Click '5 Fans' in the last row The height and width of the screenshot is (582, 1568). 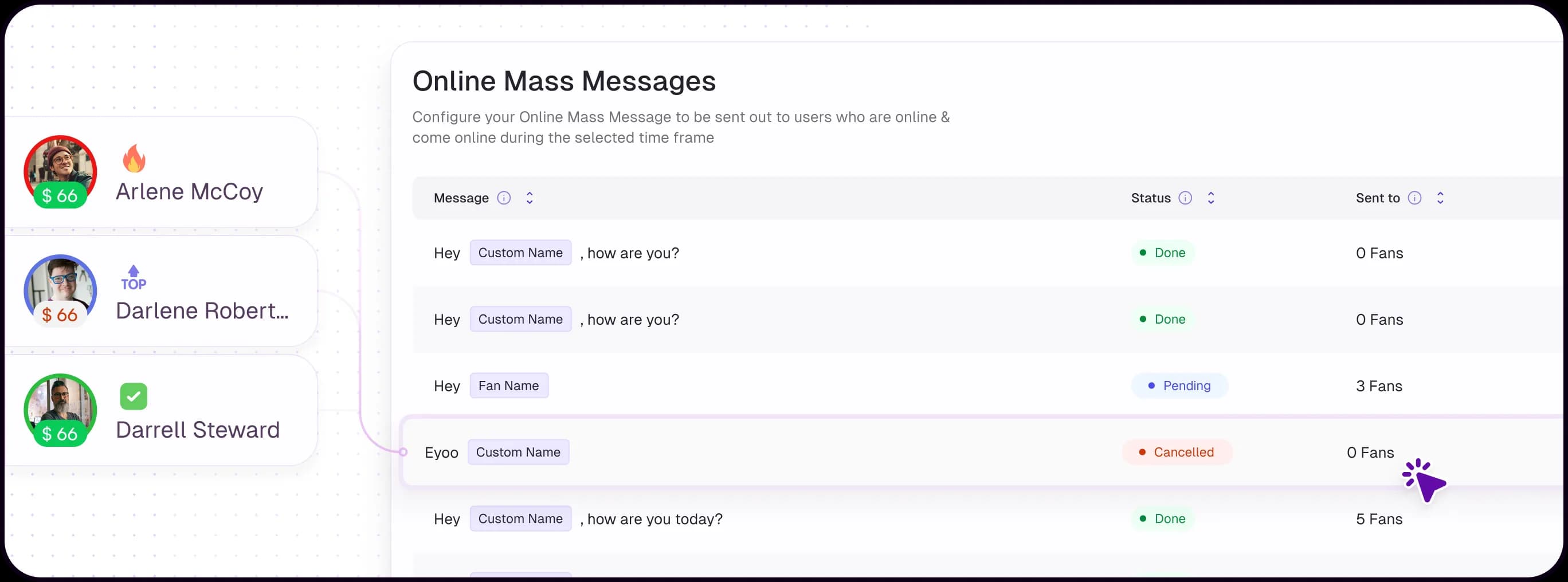(1379, 519)
